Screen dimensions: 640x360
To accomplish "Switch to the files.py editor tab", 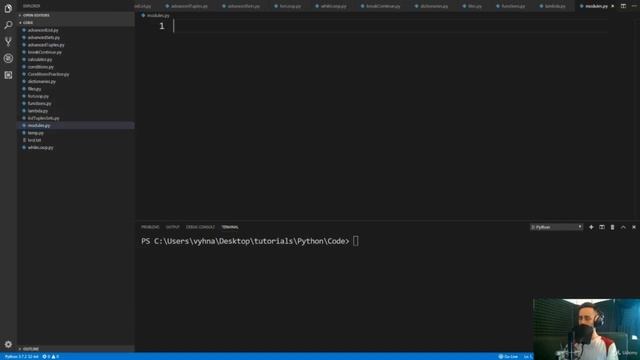I will pos(472,6).
